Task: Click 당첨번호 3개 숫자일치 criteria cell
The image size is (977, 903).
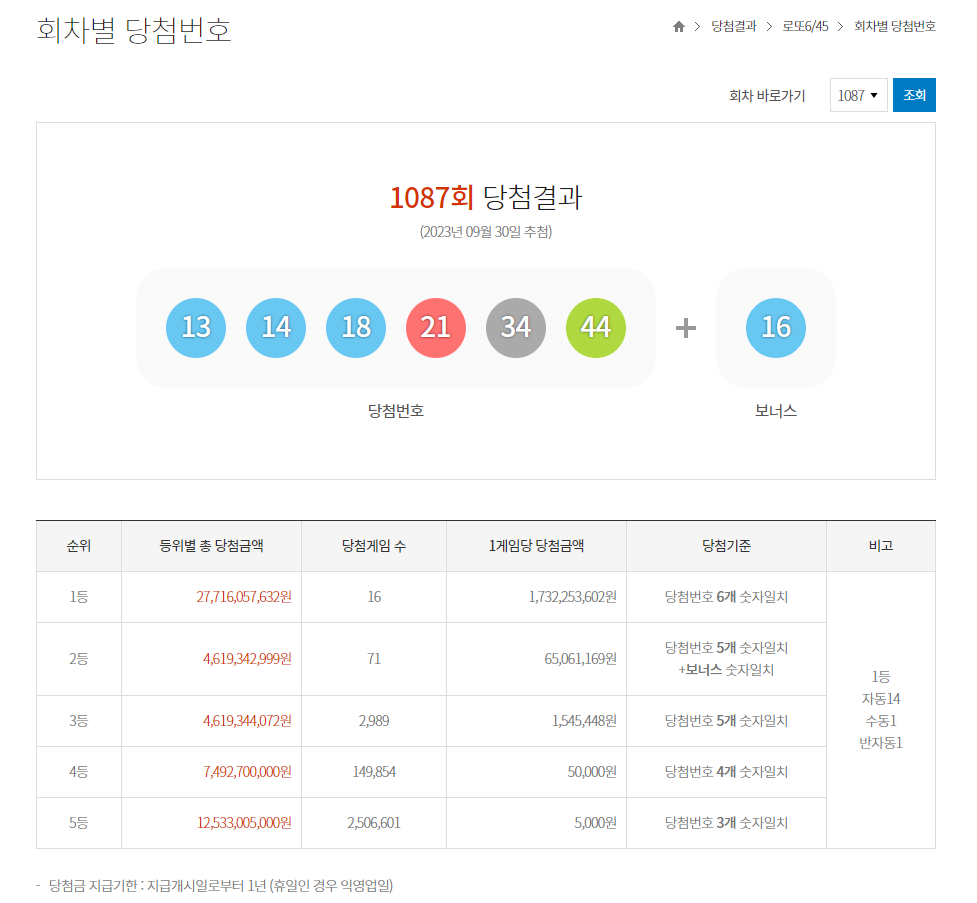Action: 726,823
